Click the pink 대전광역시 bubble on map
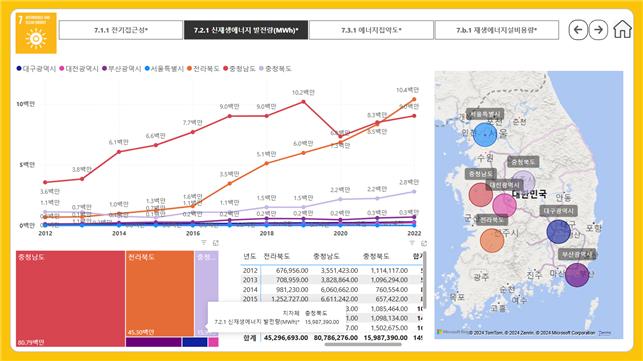The image size is (643, 361). click(x=504, y=205)
